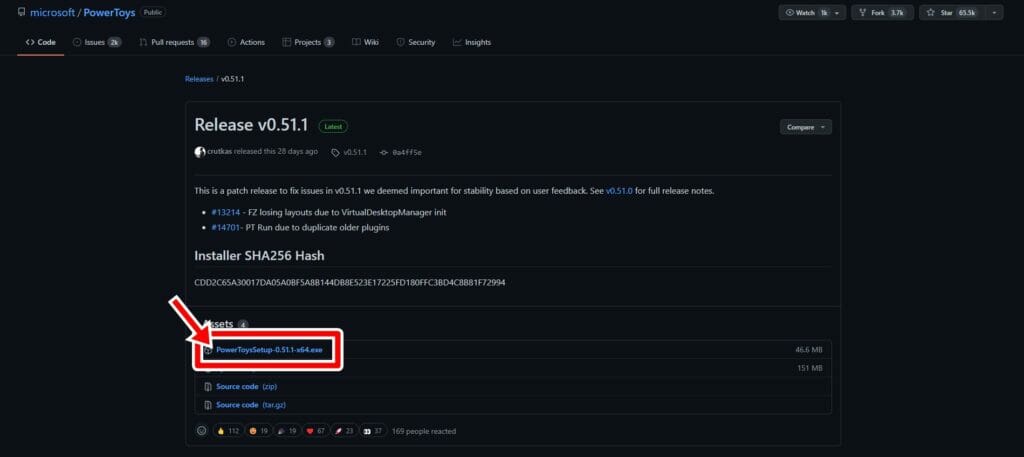Image resolution: width=1024 pixels, height=457 pixels.
Task: Click the 151 MB file size
Action: (x=810, y=368)
